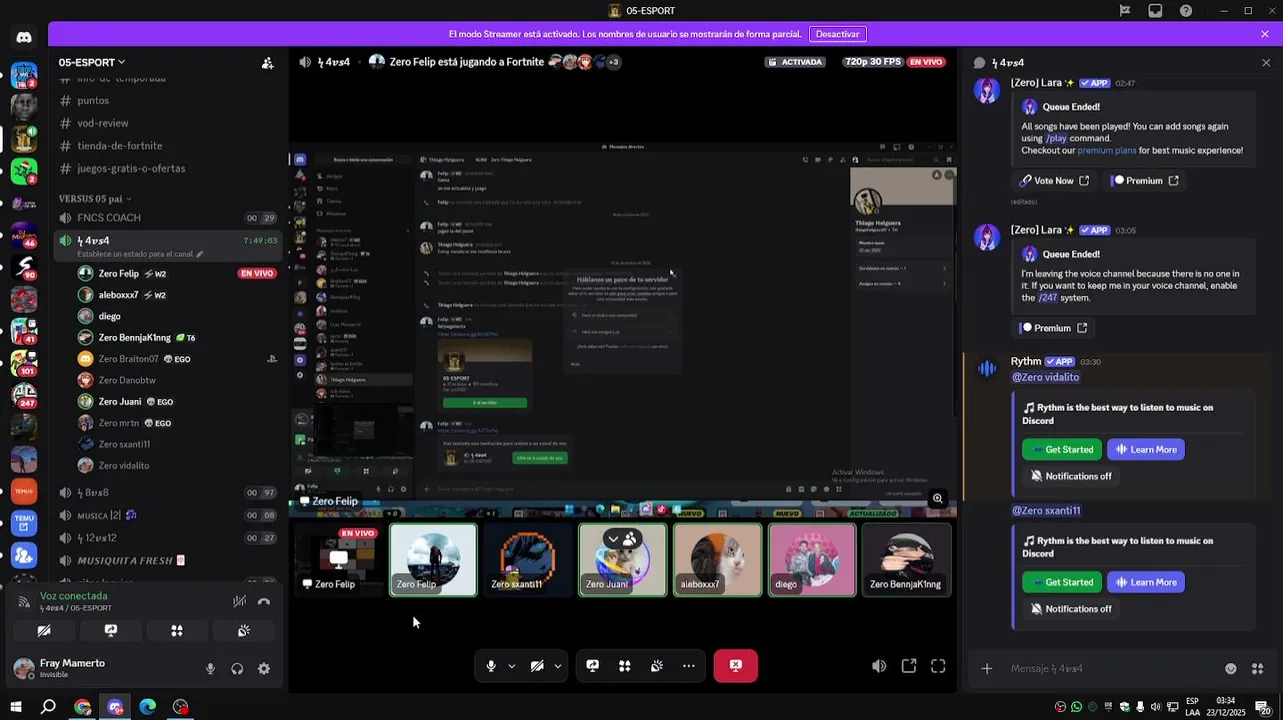
Task: Open the soundboard in the voice panel
Action: [243, 631]
